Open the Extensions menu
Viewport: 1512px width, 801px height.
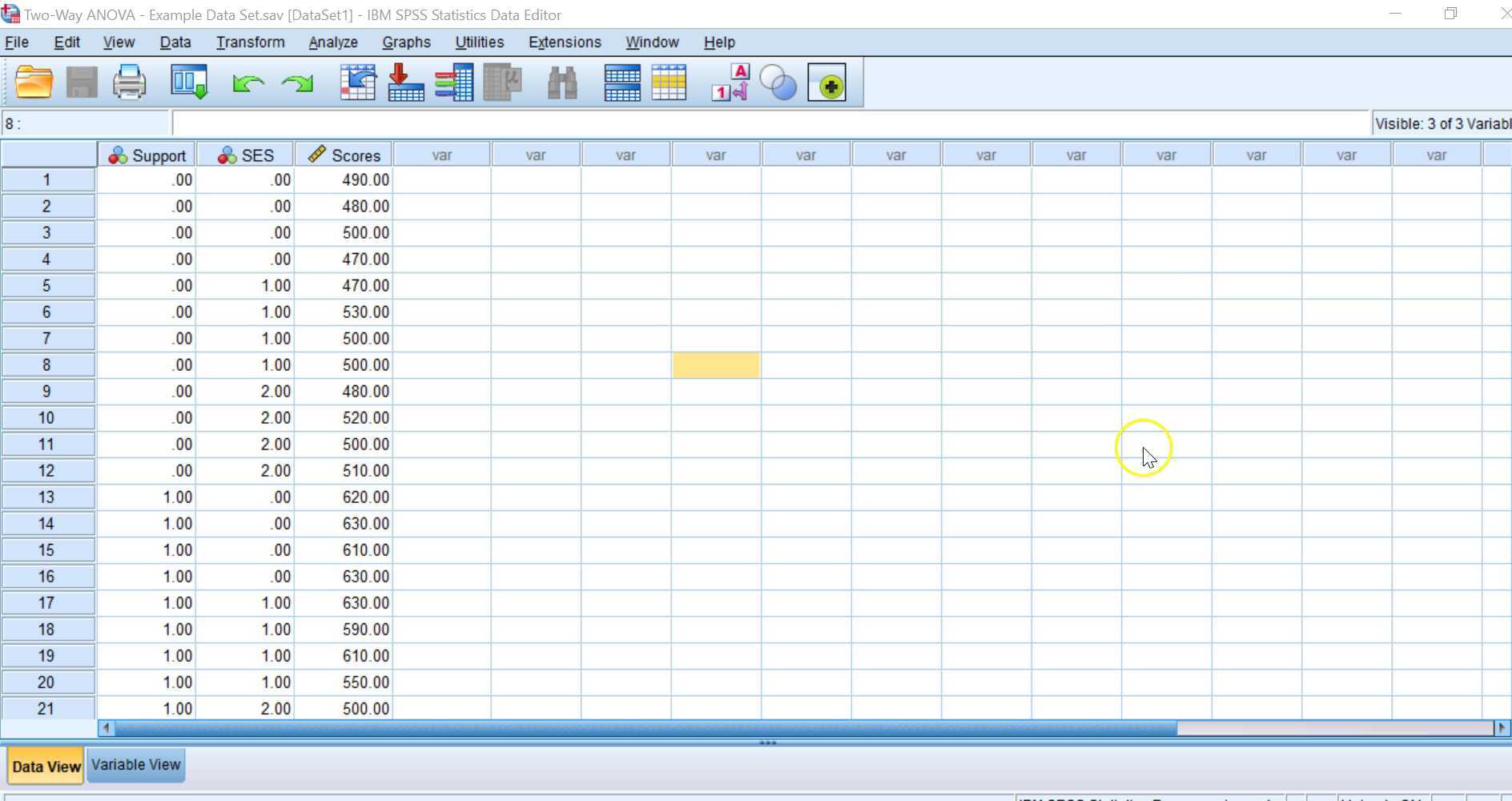click(x=565, y=42)
